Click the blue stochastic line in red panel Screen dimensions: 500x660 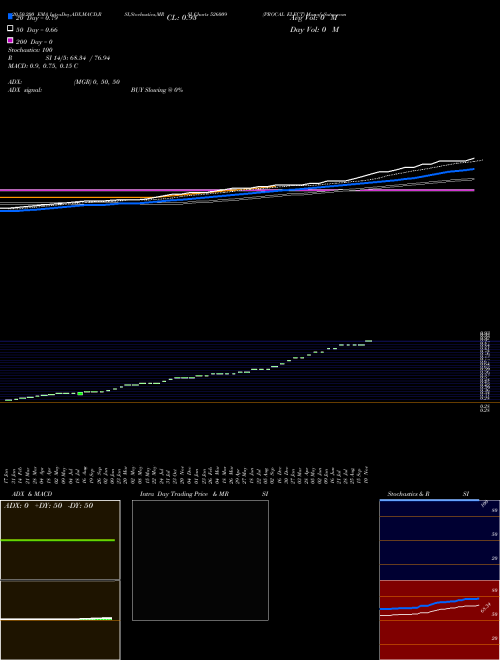click(x=429, y=604)
